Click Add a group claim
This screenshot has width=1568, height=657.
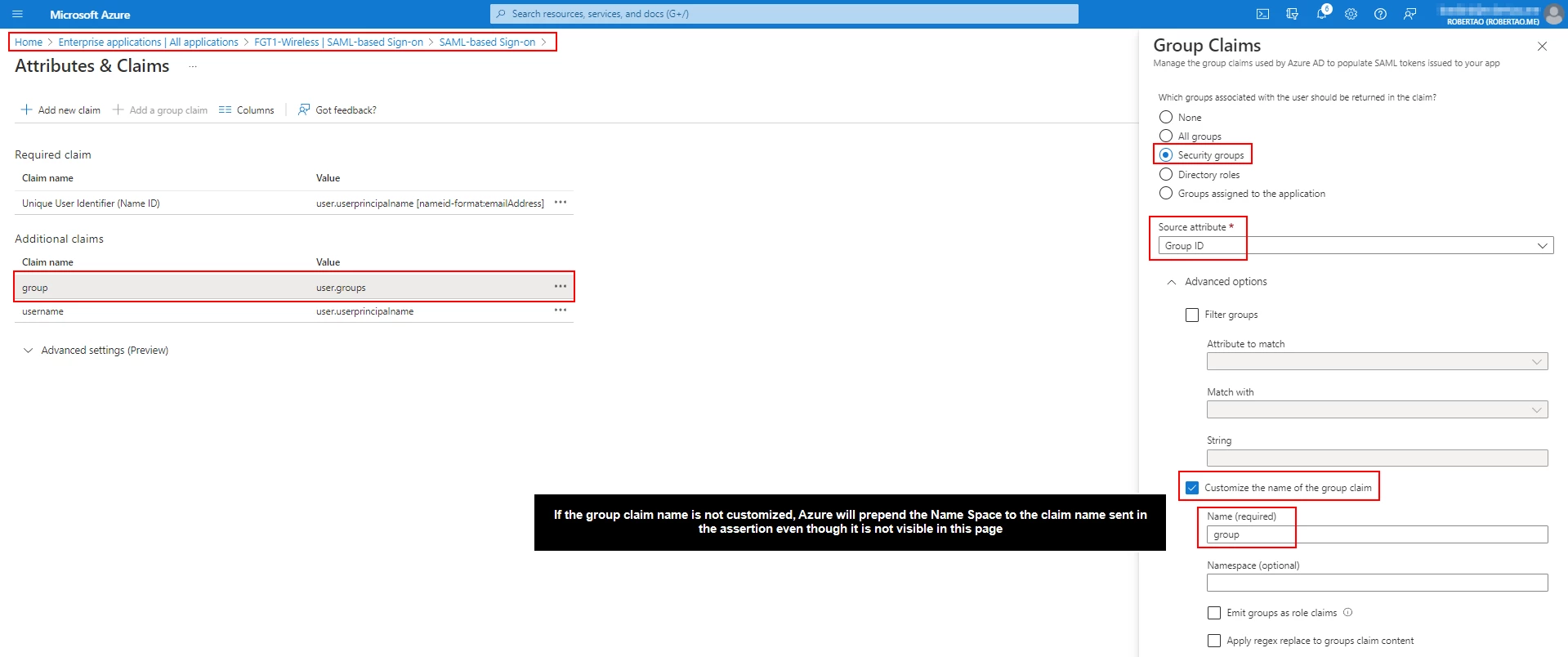(160, 109)
